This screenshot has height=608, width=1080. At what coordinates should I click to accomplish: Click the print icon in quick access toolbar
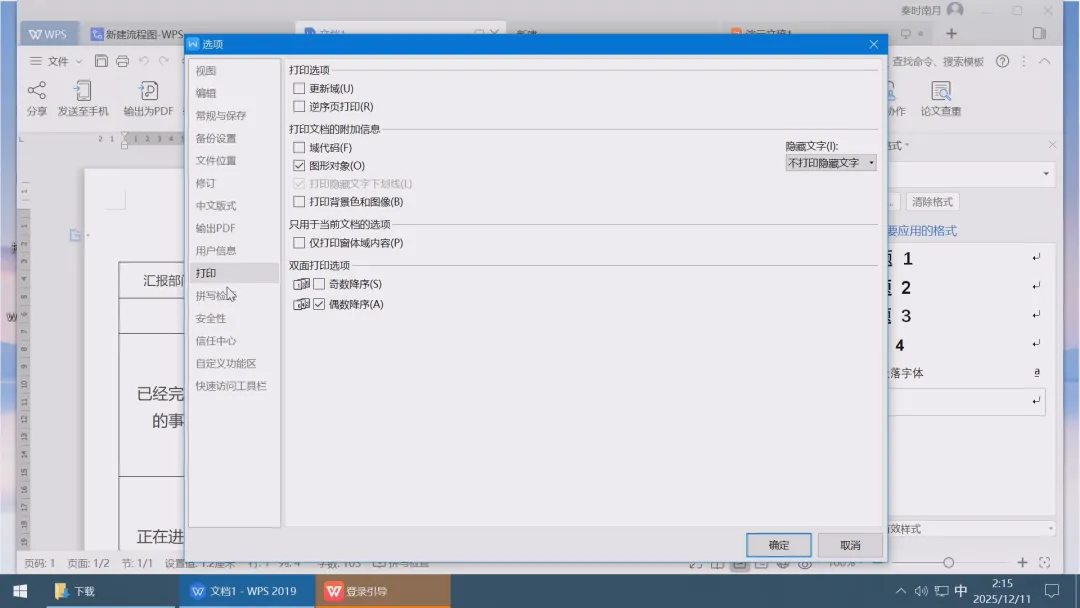[x=123, y=61]
